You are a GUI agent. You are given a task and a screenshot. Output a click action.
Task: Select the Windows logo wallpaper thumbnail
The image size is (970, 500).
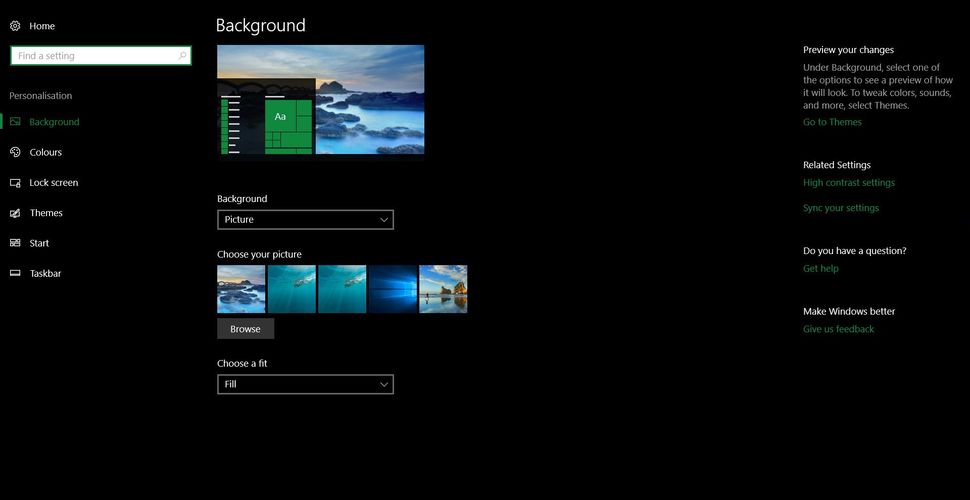[x=393, y=289]
